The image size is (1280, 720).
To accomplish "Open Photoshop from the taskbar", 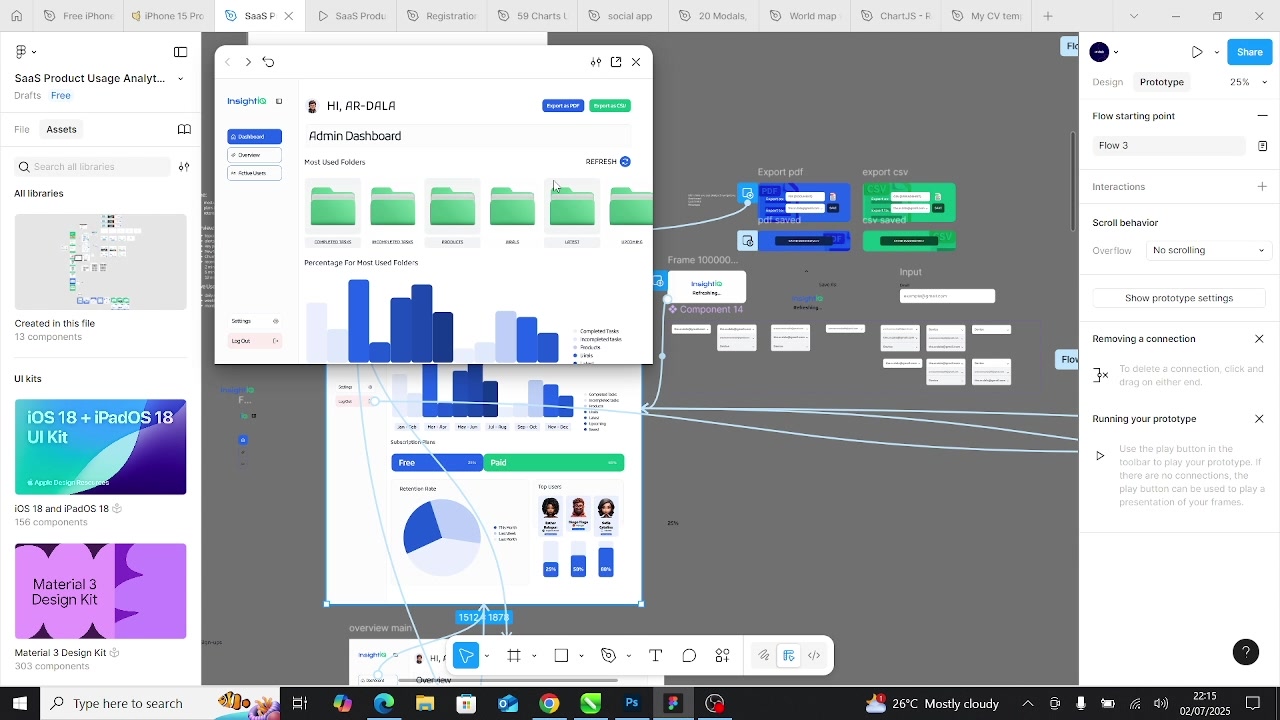I will coord(632,703).
